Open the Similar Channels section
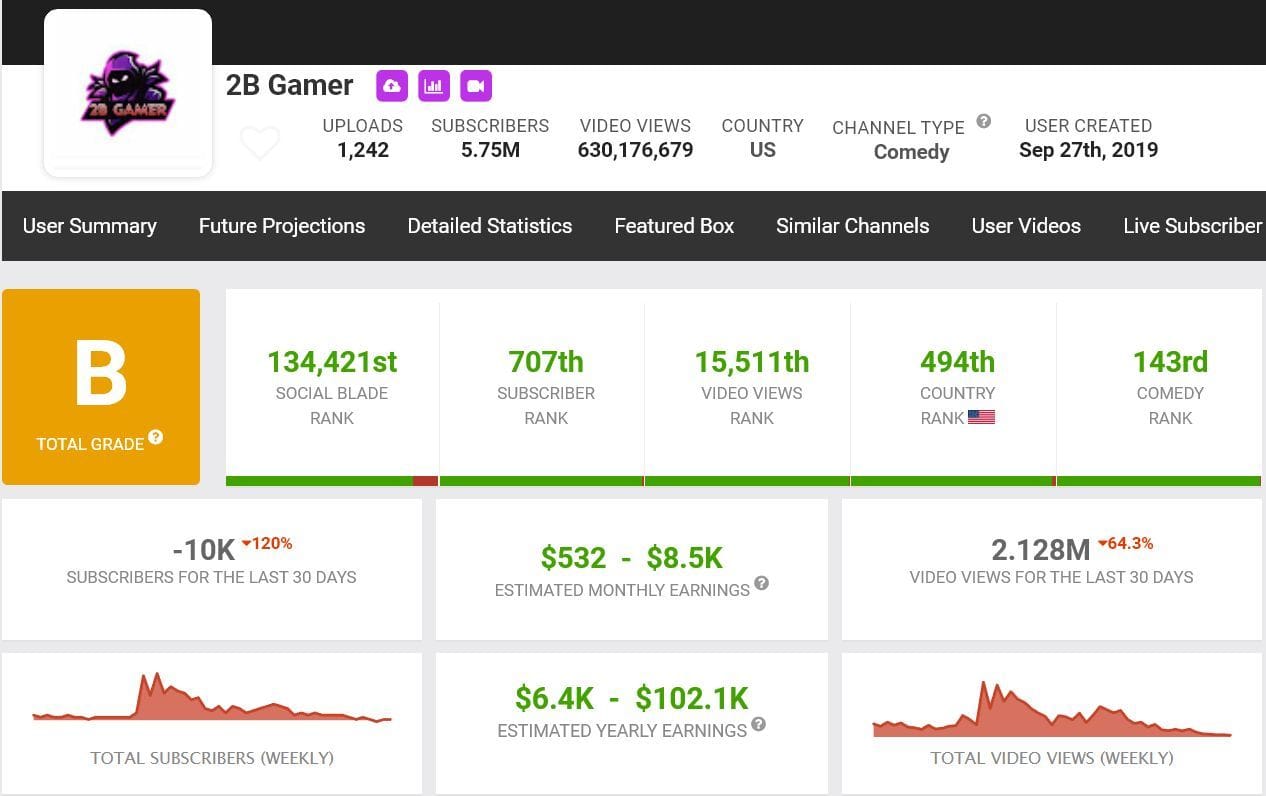The height and width of the screenshot is (796, 1266). pos(852,226)
